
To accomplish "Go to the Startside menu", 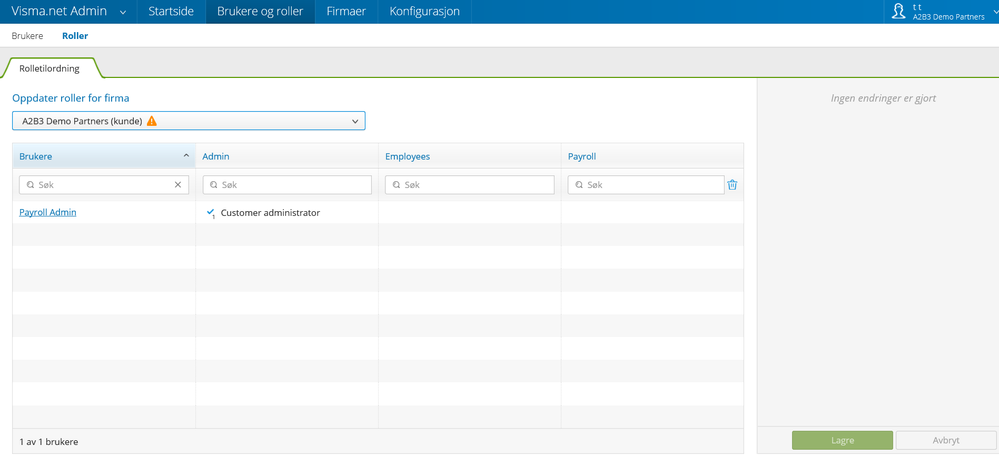I will point(171,11).
